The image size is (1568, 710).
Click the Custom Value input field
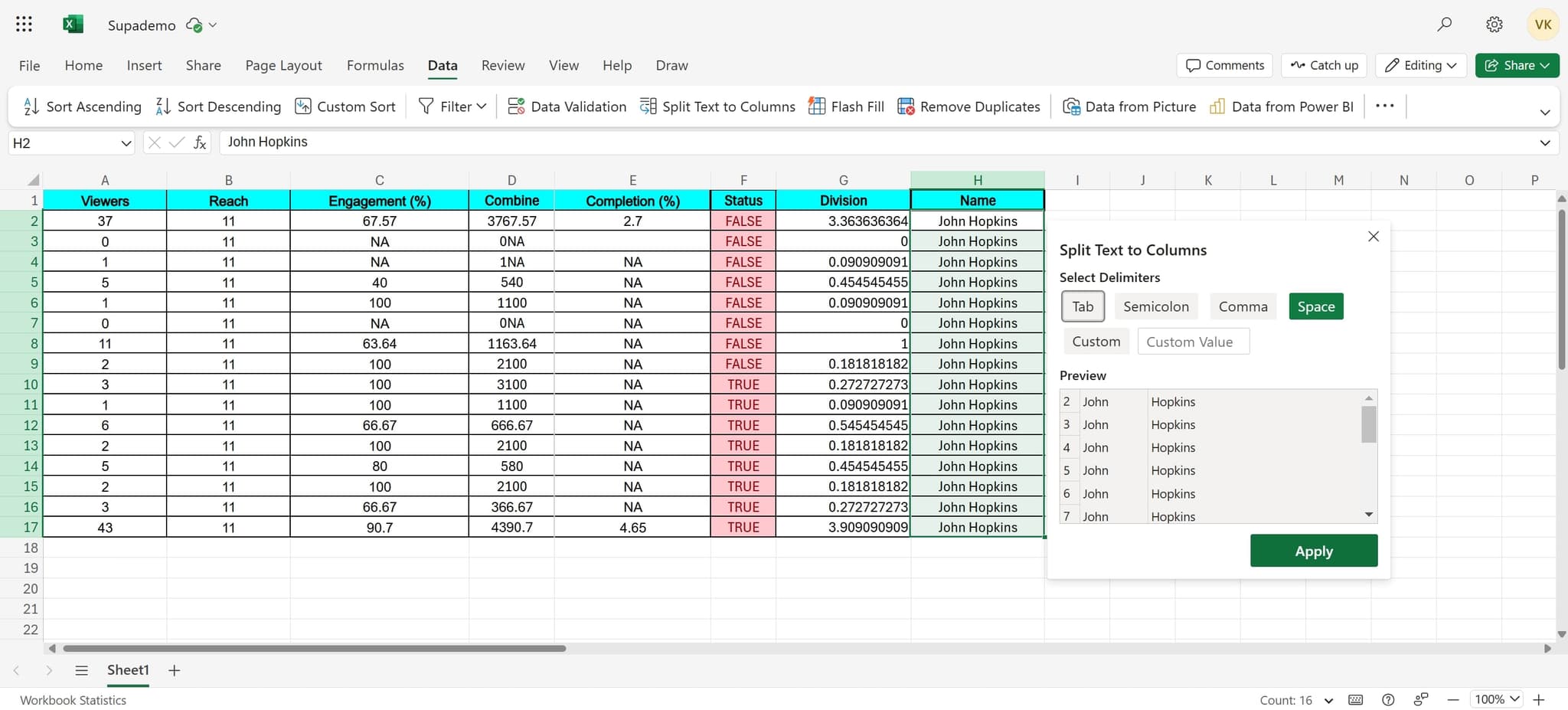[x=1193, y=342]
